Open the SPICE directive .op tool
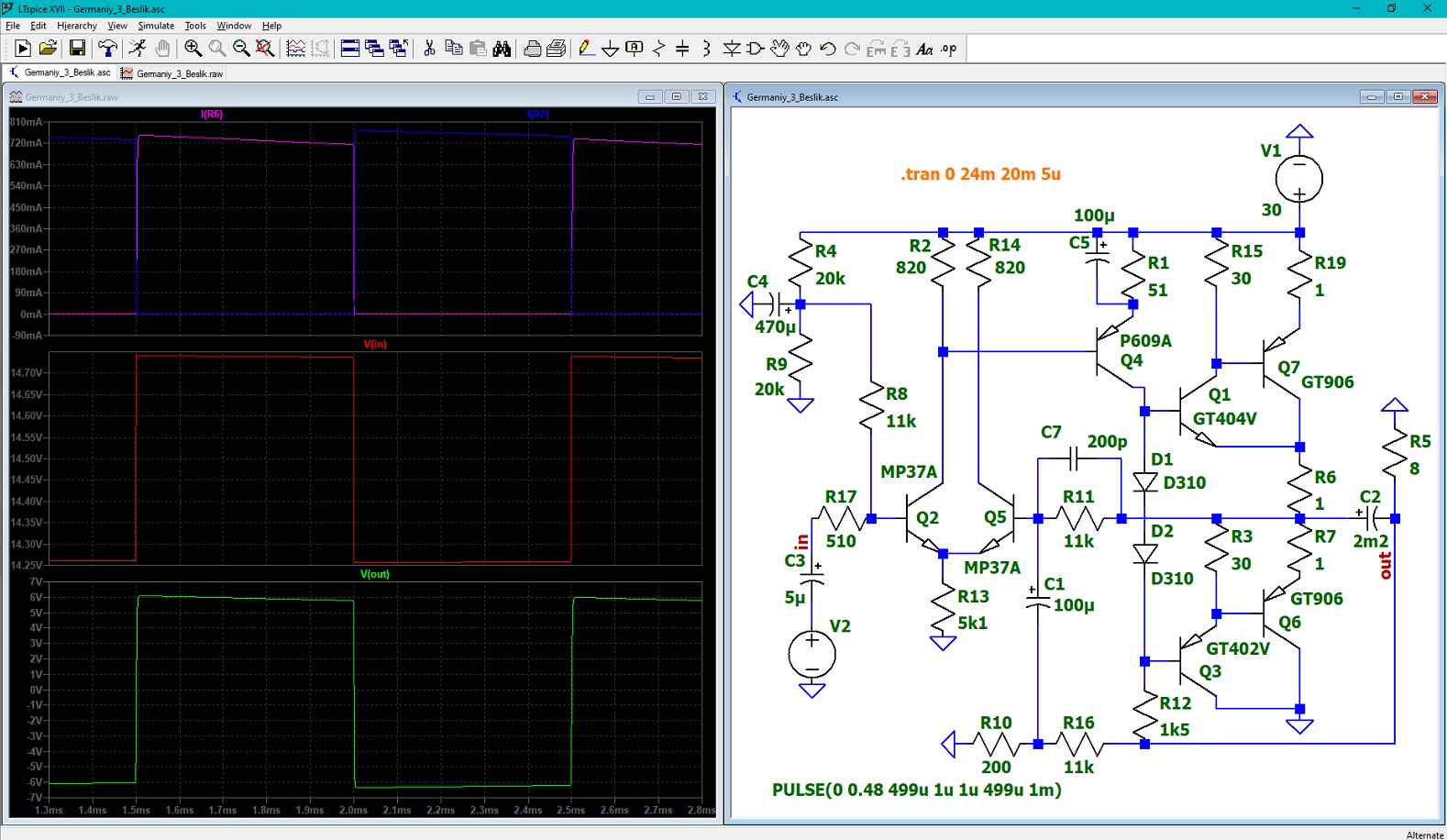This screenshot has height=840, width=1447. click(x=949, y=49)
